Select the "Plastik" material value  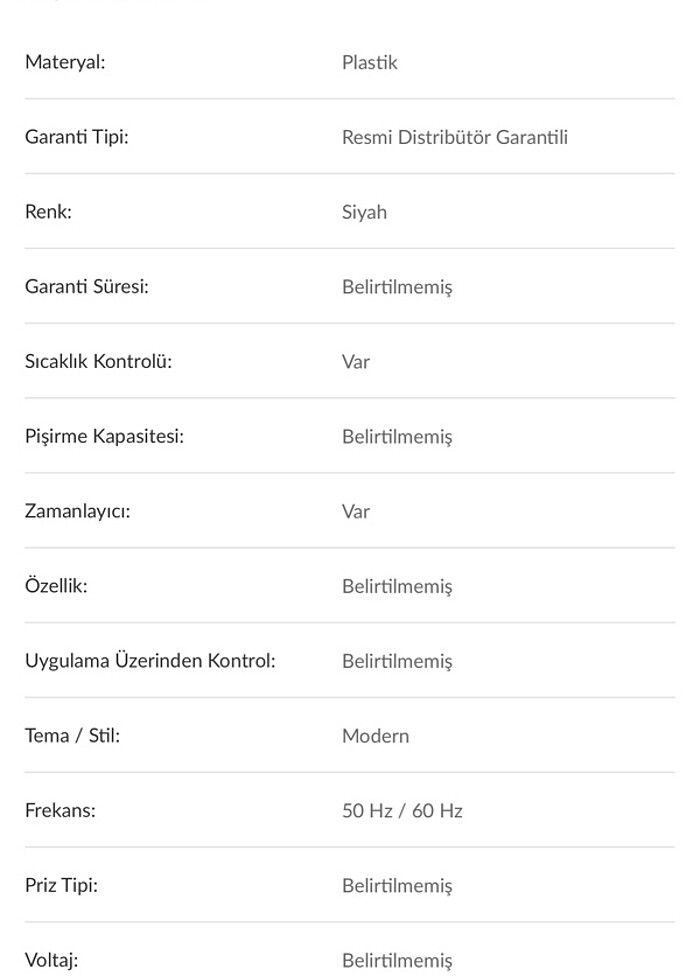coord(369,62)
